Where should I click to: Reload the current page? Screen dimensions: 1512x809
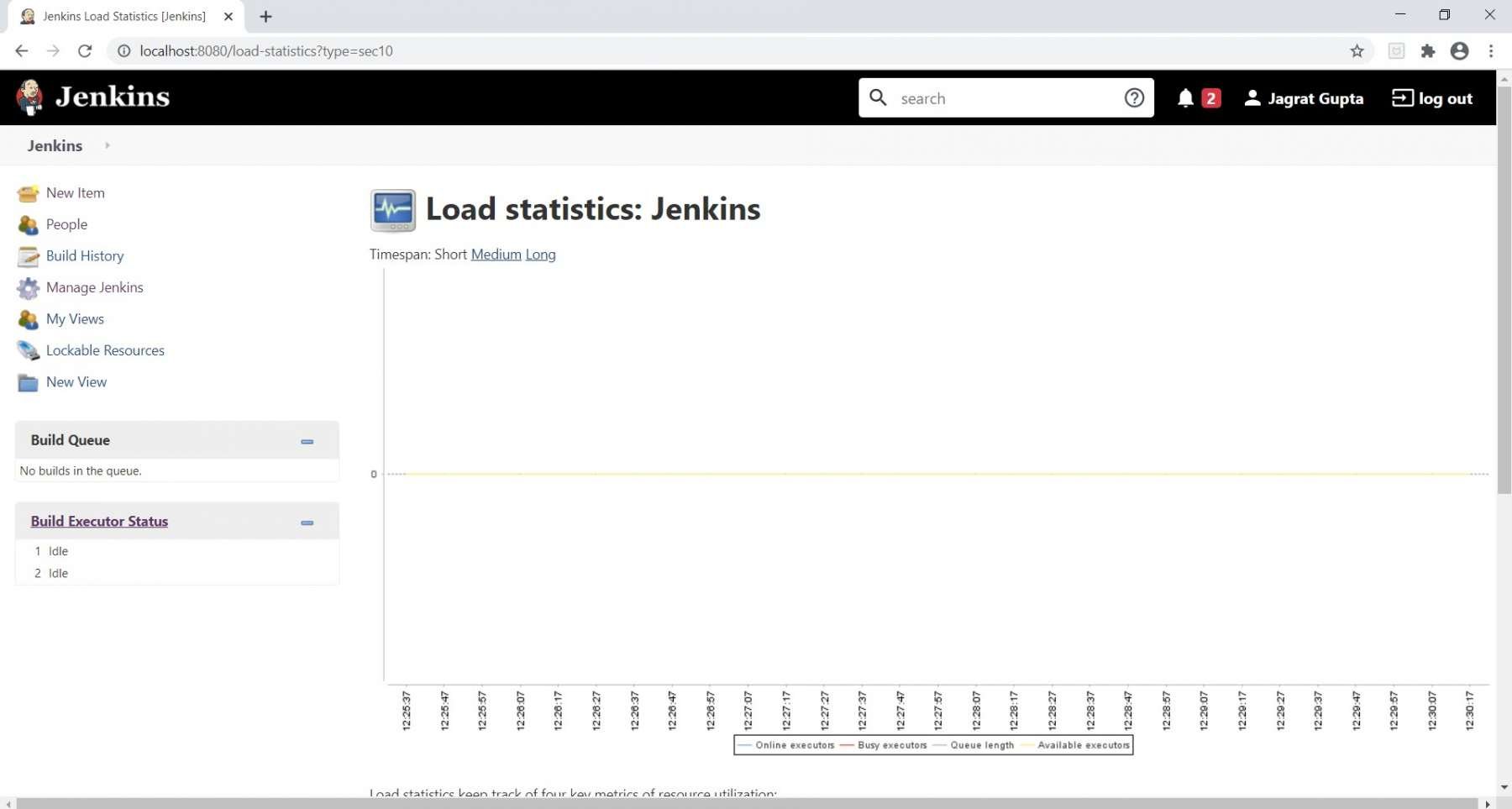pos(85,50)
